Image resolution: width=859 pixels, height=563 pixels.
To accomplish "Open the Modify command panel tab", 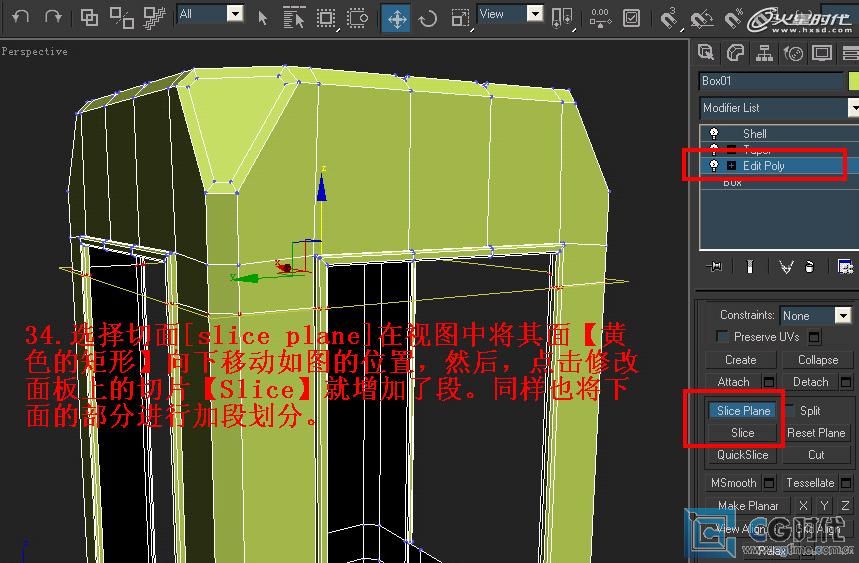I will [735, 53].
